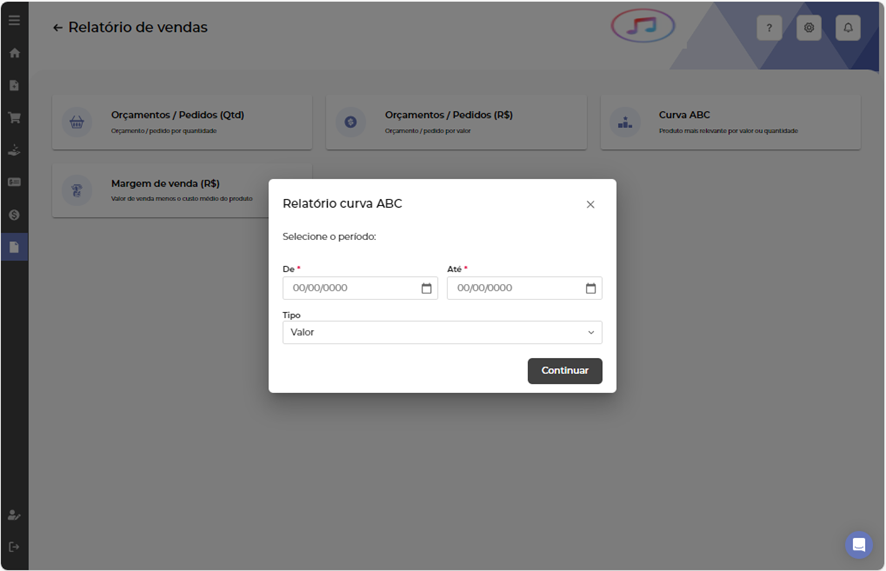Open the Curva ABC report card
Image resolution: width=886 pixels, height=571 pixels.
tap(730, 122)
